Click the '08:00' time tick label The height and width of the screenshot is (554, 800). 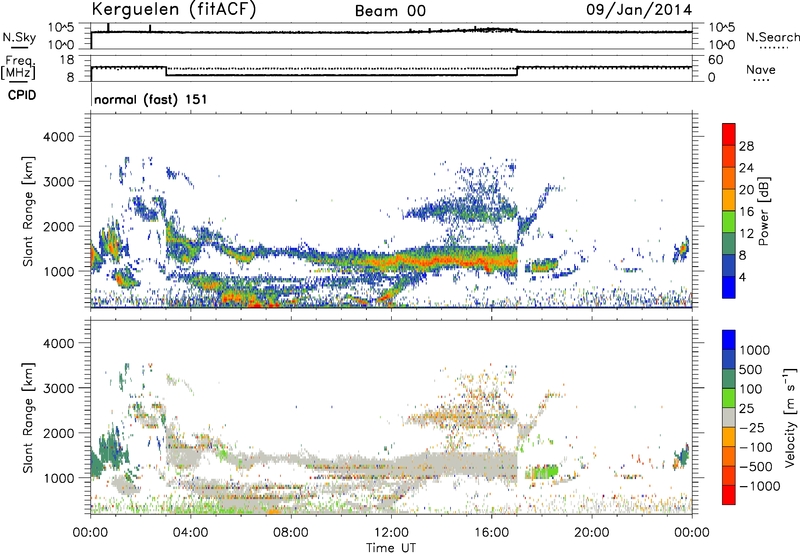point(291,533)
